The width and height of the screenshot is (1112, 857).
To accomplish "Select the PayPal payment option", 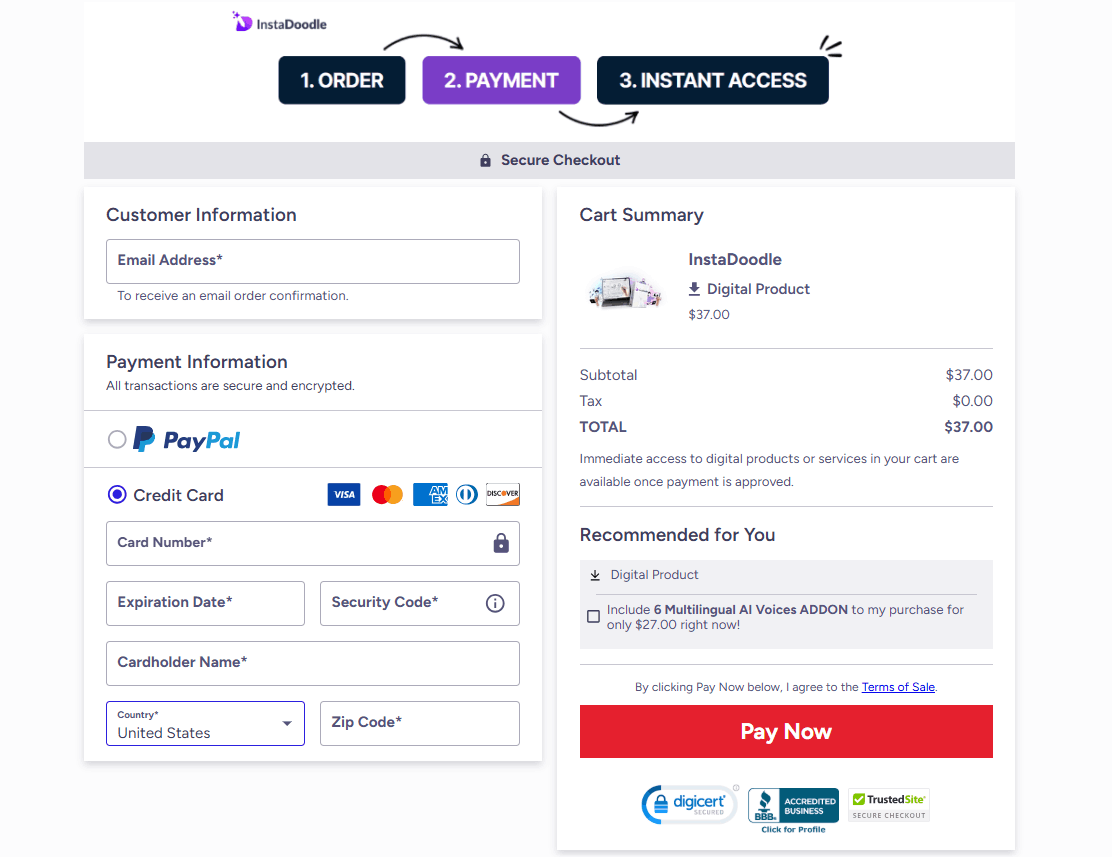I will [117, 438].
